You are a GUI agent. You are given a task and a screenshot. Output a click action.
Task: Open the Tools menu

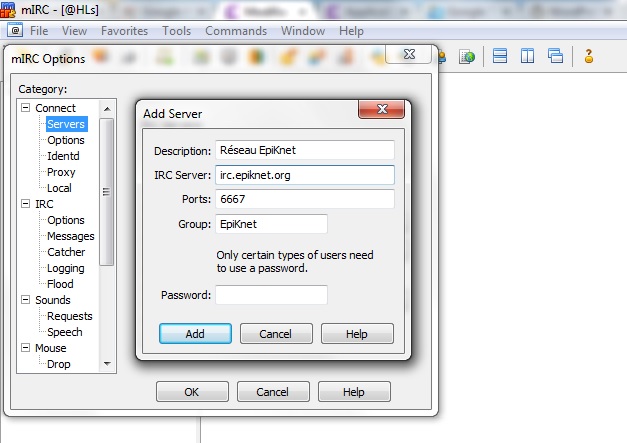point(176,31)
